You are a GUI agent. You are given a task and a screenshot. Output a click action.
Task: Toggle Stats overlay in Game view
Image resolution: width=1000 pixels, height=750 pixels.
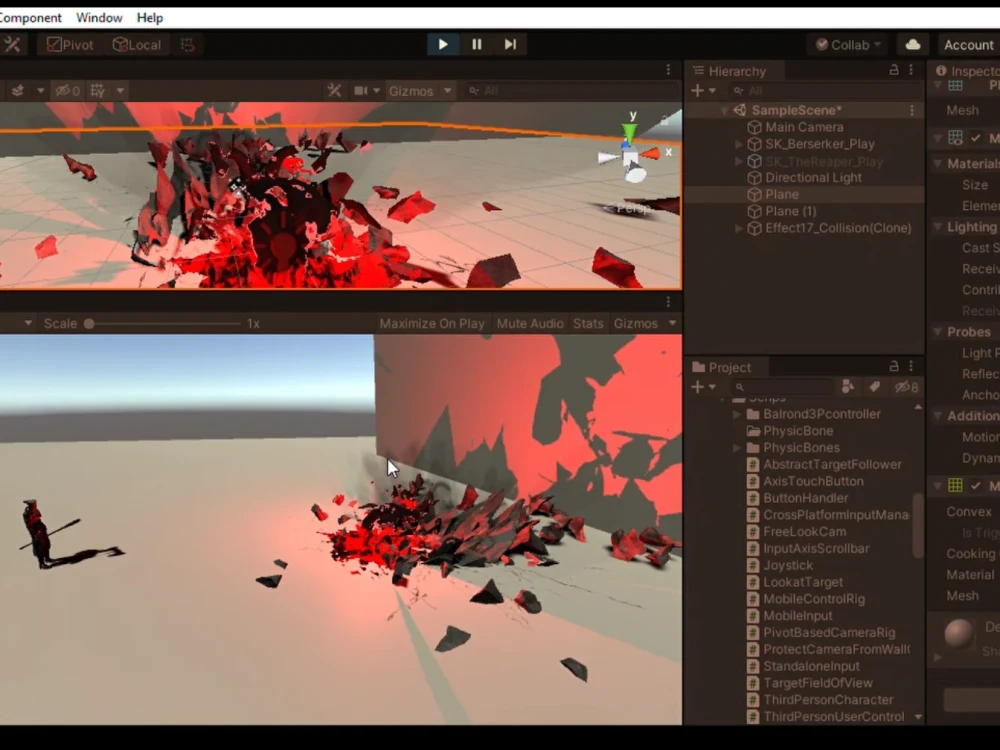point(588,323)
